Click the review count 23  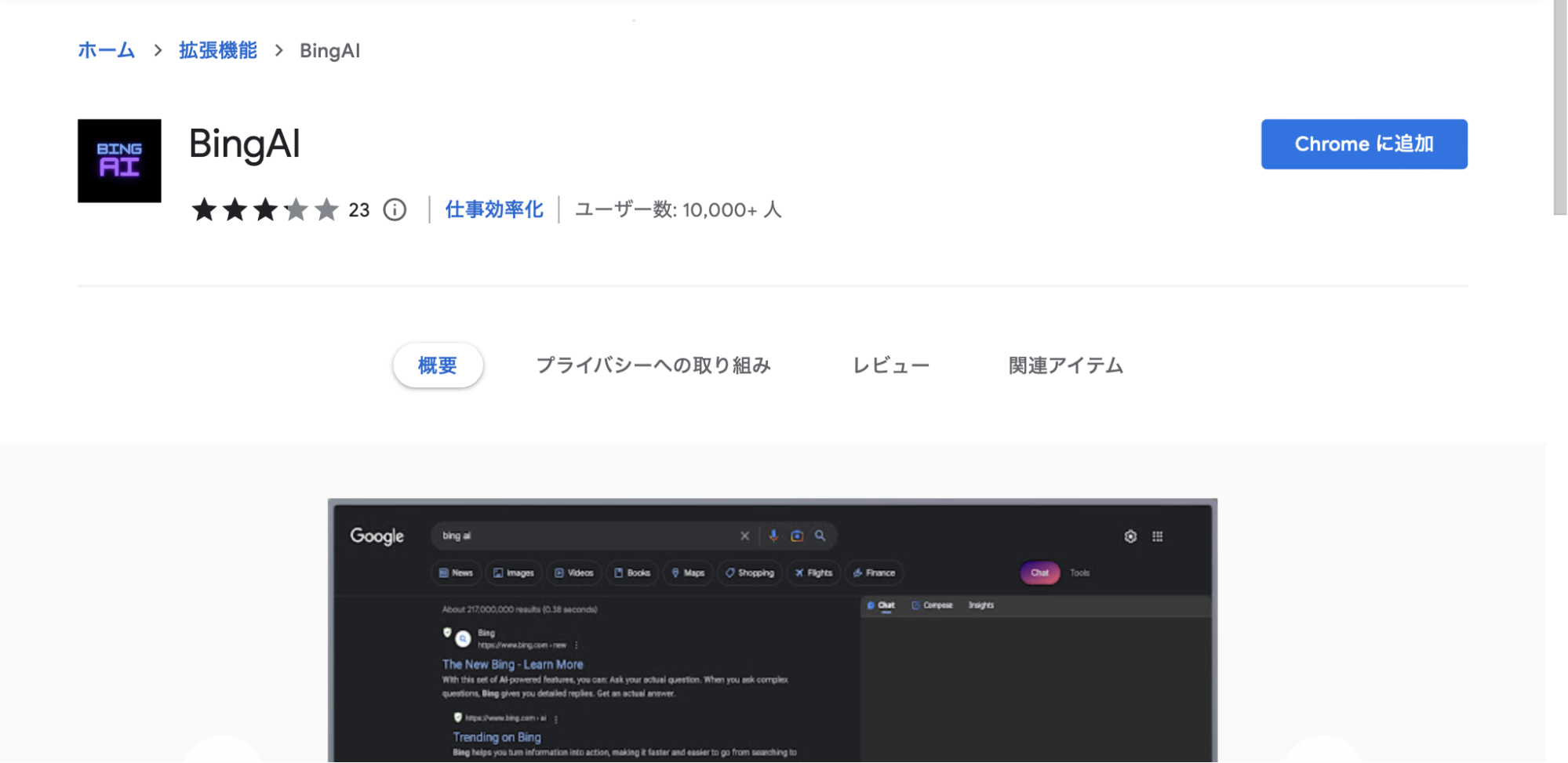359,210
